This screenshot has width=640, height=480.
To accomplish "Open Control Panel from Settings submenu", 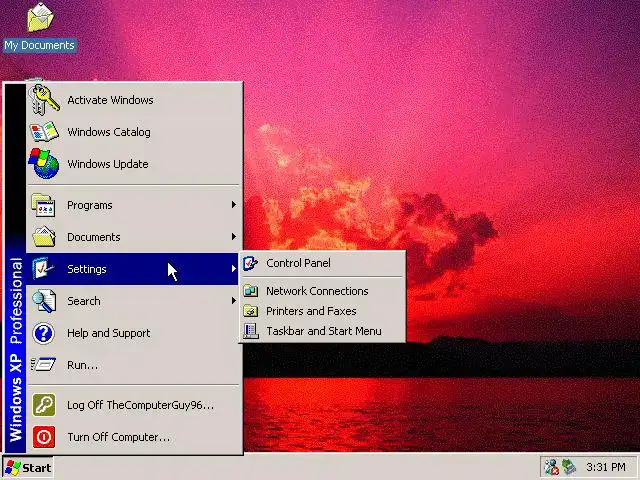I will click(322, 263).
